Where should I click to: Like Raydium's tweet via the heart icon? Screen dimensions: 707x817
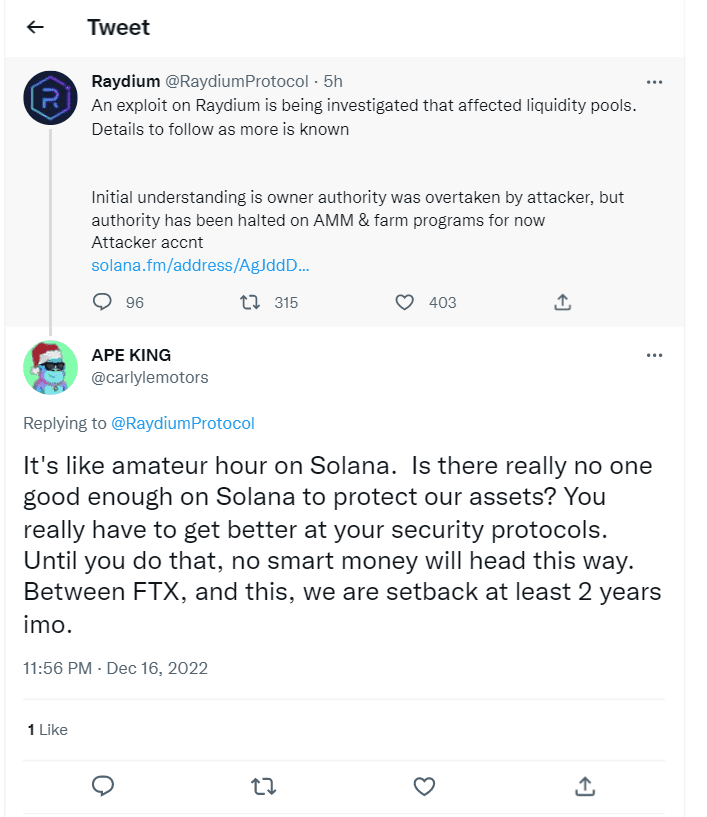pos(404,302)
